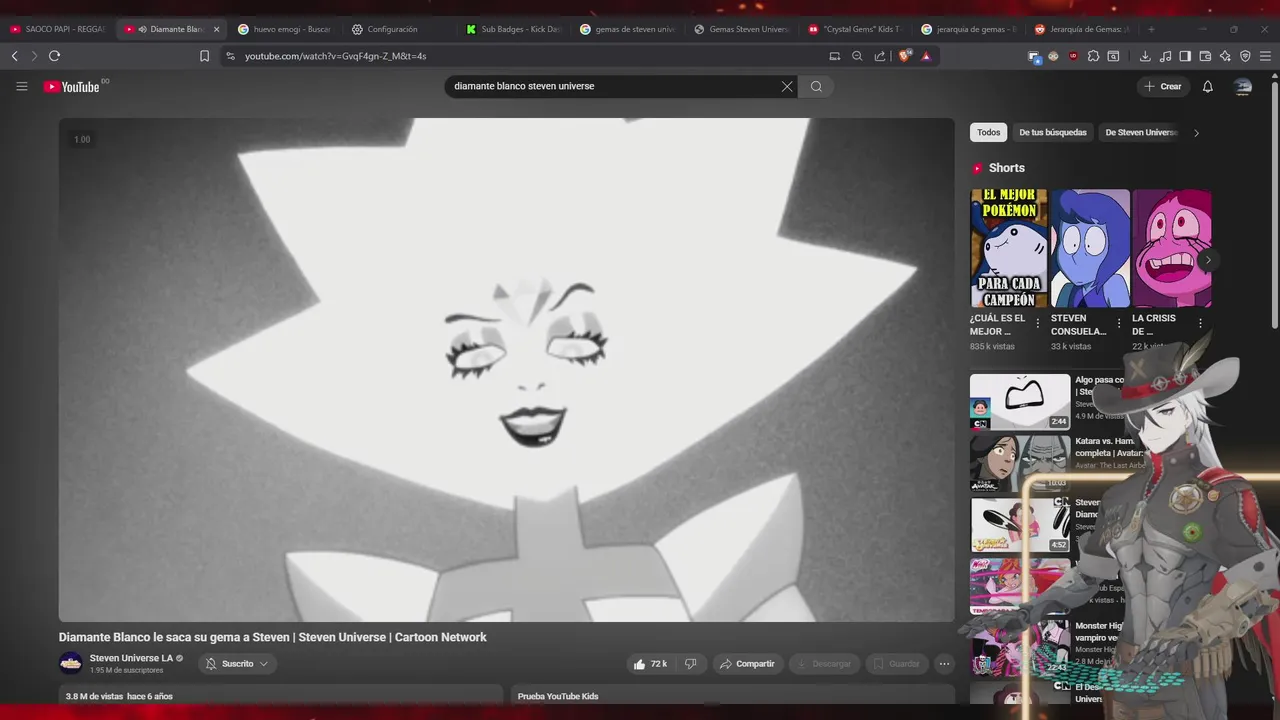Open the 2:44 Algo pasa con video

[x=1020, y=402]
